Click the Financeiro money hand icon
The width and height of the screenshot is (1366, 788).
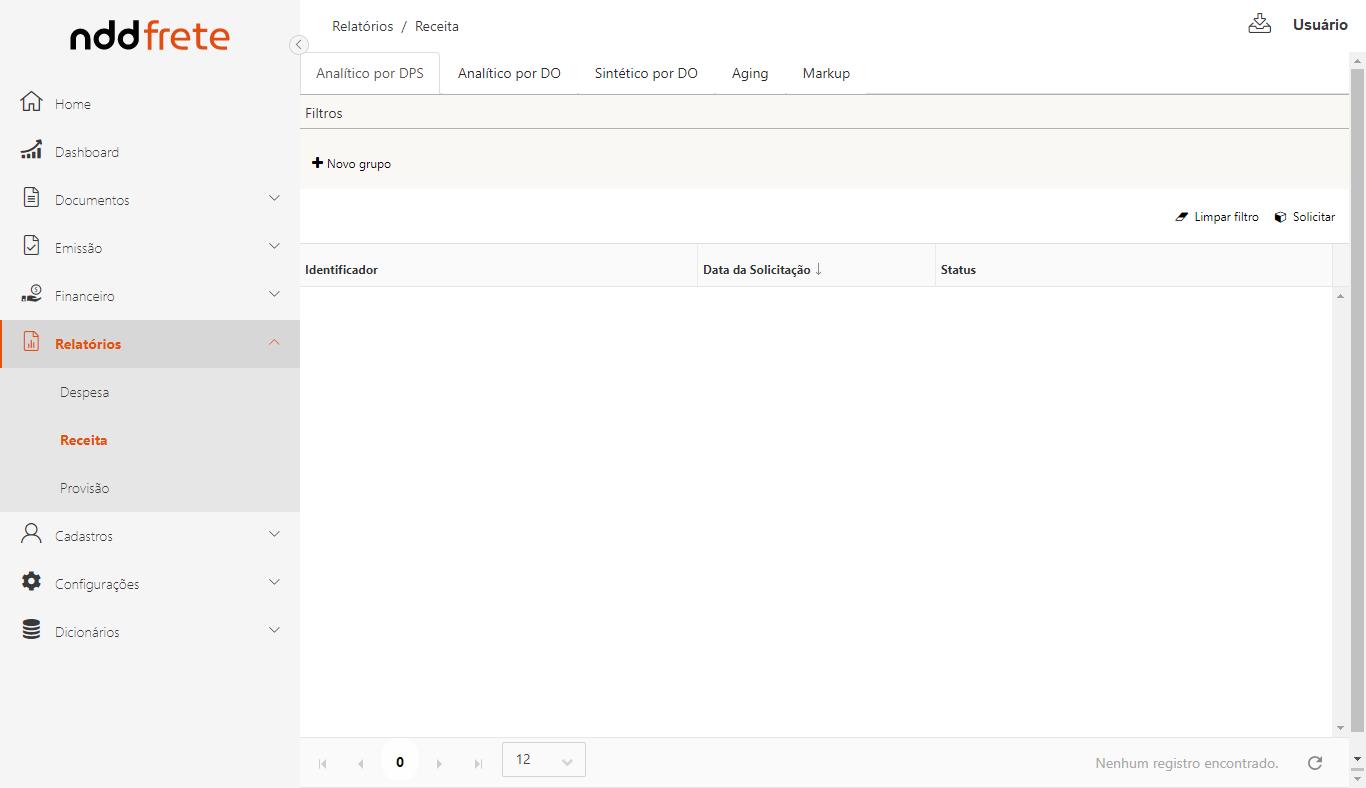click(32, 295)
